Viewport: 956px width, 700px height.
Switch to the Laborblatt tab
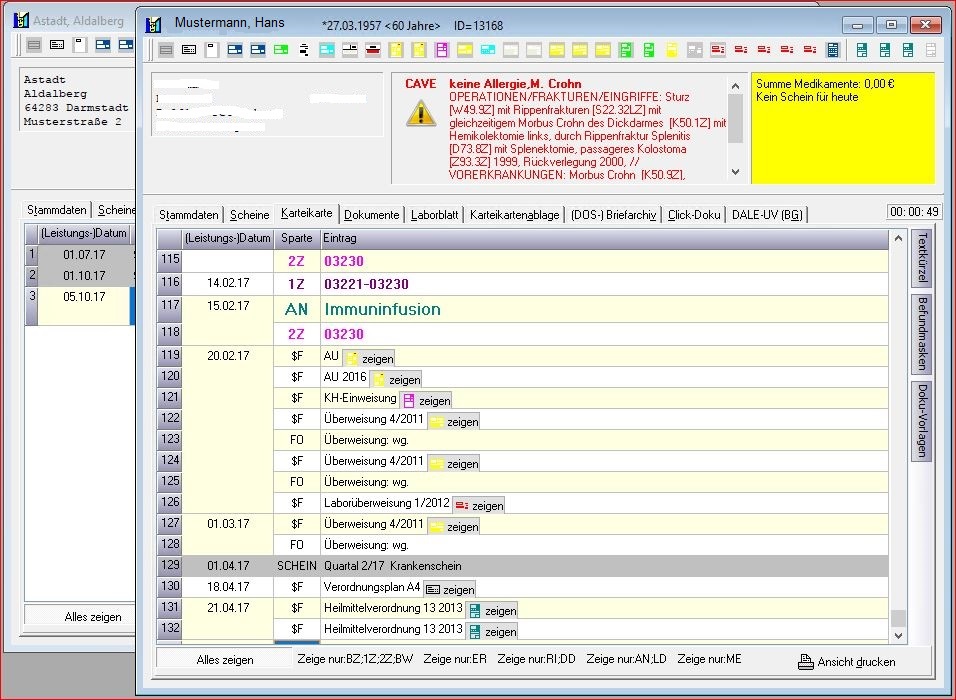click(x=435, y=215)
